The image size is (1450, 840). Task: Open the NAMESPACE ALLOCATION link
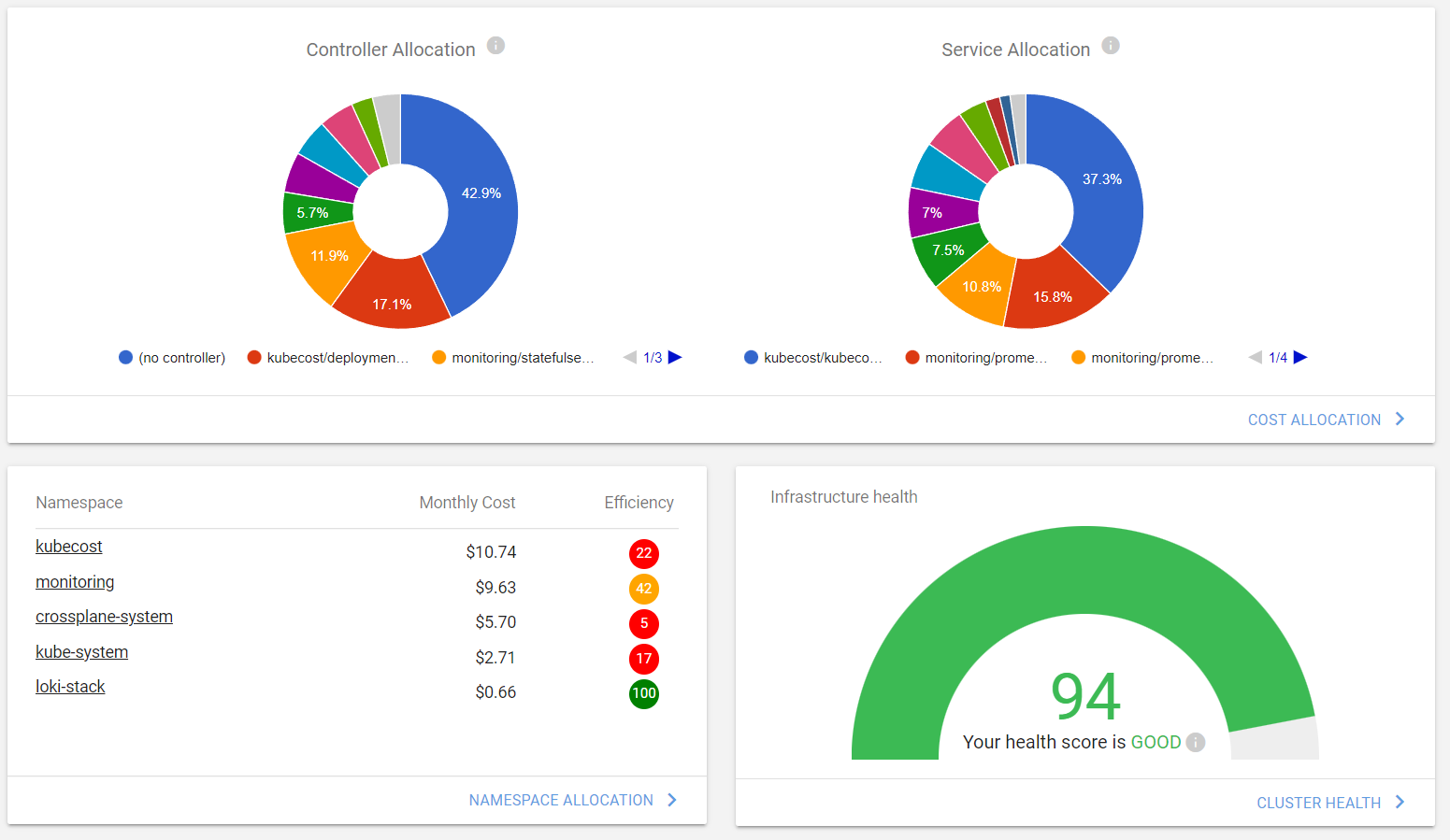561,800
